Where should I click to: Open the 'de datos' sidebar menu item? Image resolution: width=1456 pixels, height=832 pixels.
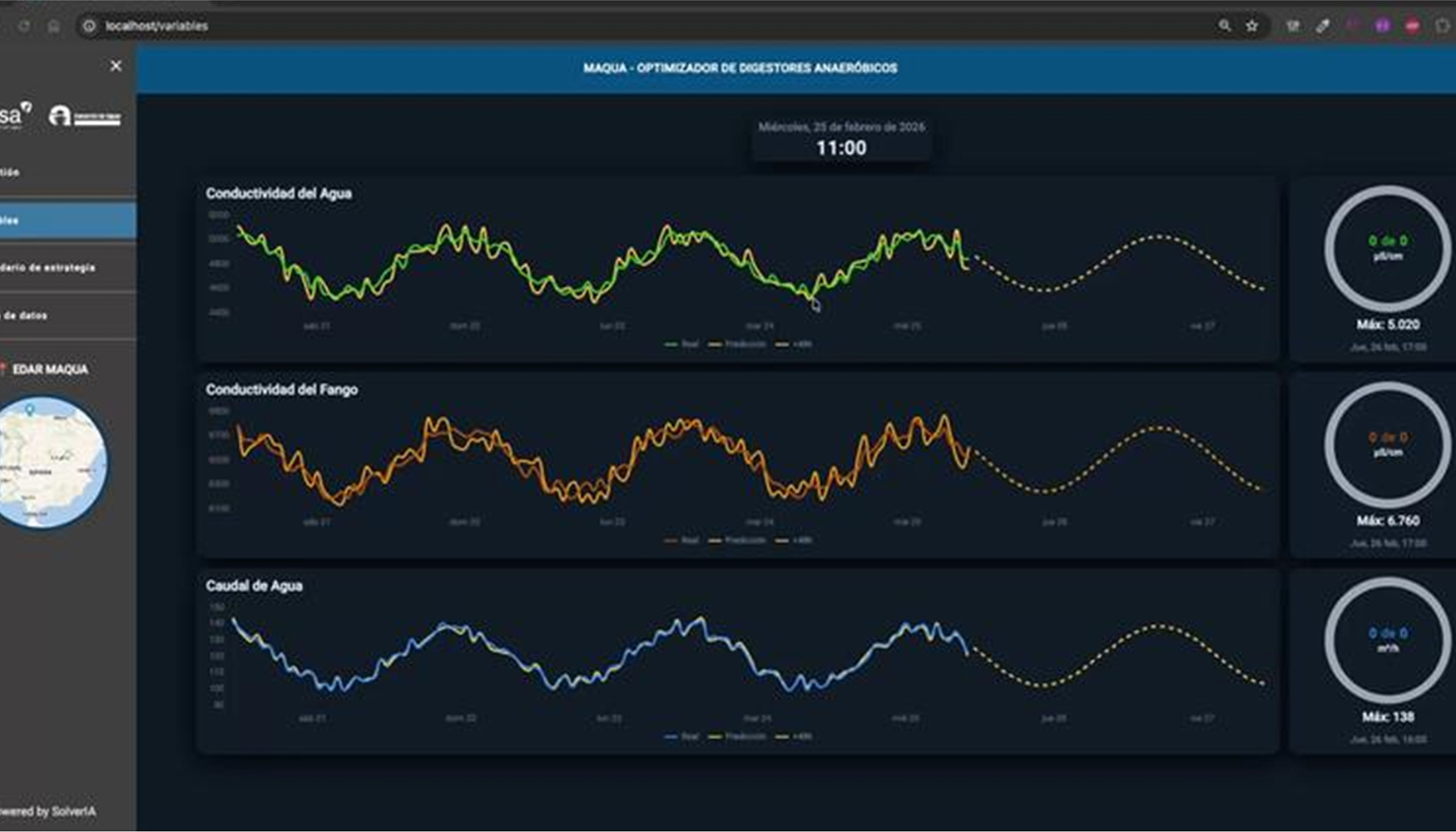[67, 315]
